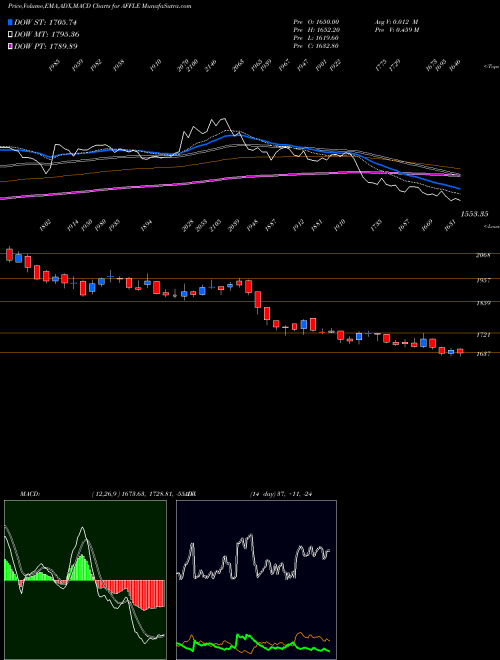This screenshot has width=500, height=660.
Task: Click the top high label 2146
Action: click(210, 65)
